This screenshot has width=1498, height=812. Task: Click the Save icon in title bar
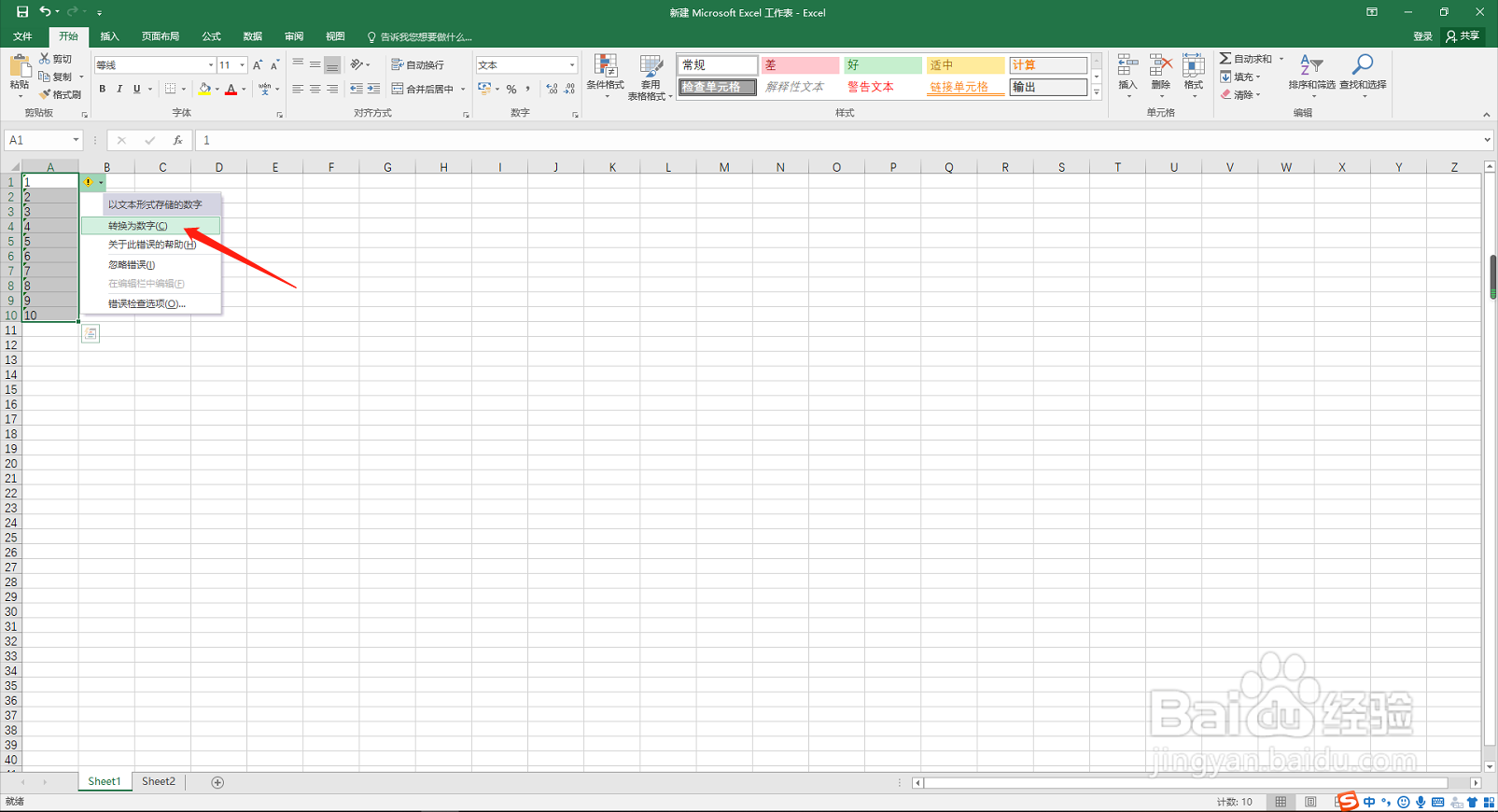click(x=21, y=12)
